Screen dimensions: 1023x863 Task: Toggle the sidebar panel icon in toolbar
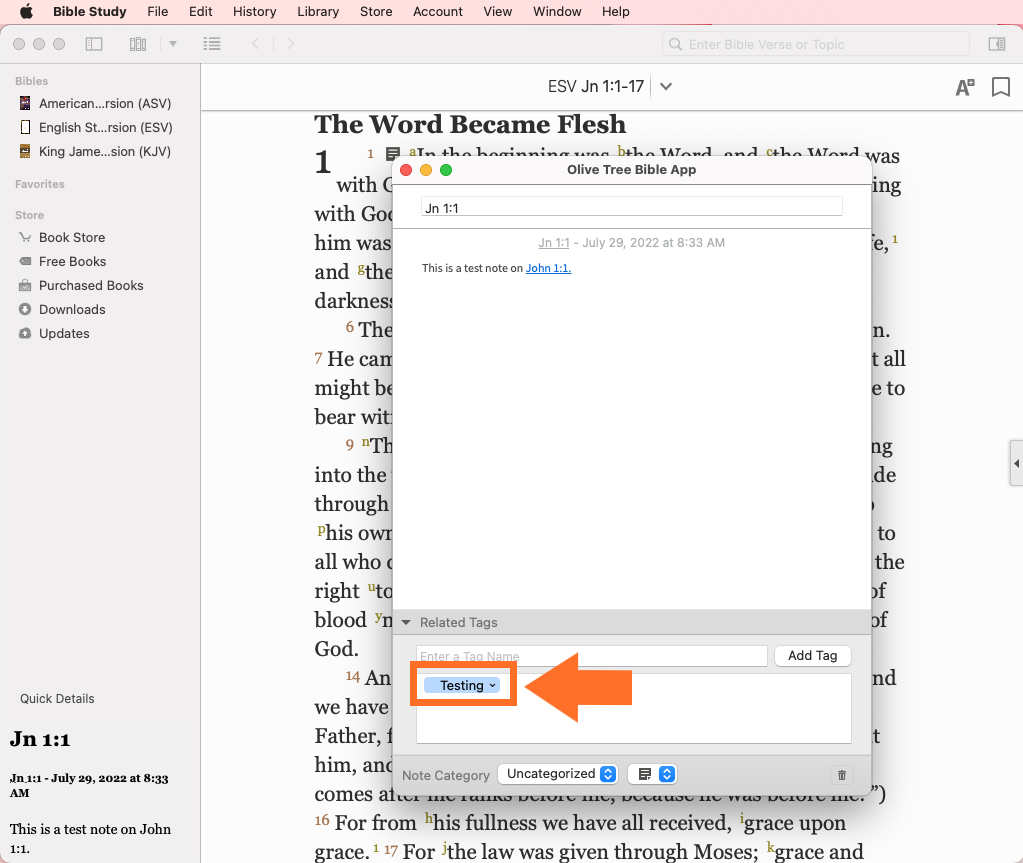pyautogui.click(x=94, y=44)
